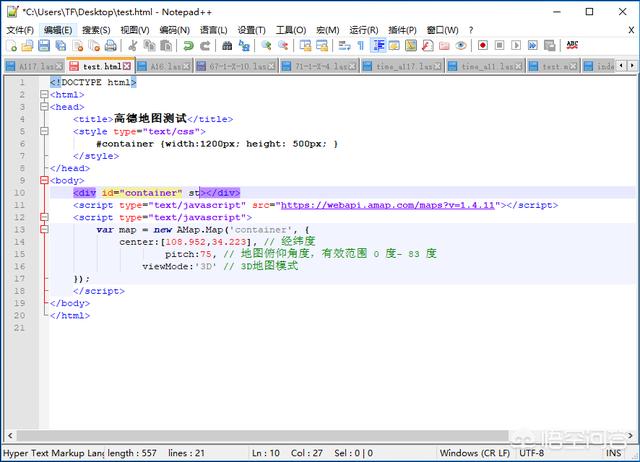This screenshot has height=462, width=640.
Task: Collapse the style tag fold marker
Action: coord(44,131)
